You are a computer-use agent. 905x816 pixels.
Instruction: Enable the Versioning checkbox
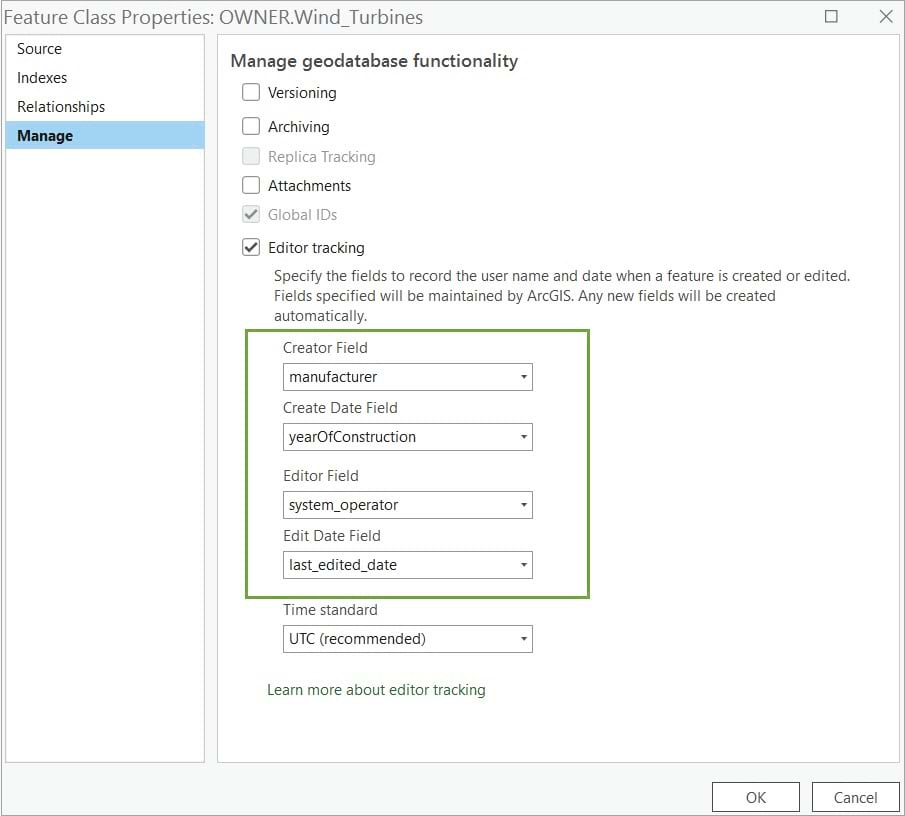[251, 92]
